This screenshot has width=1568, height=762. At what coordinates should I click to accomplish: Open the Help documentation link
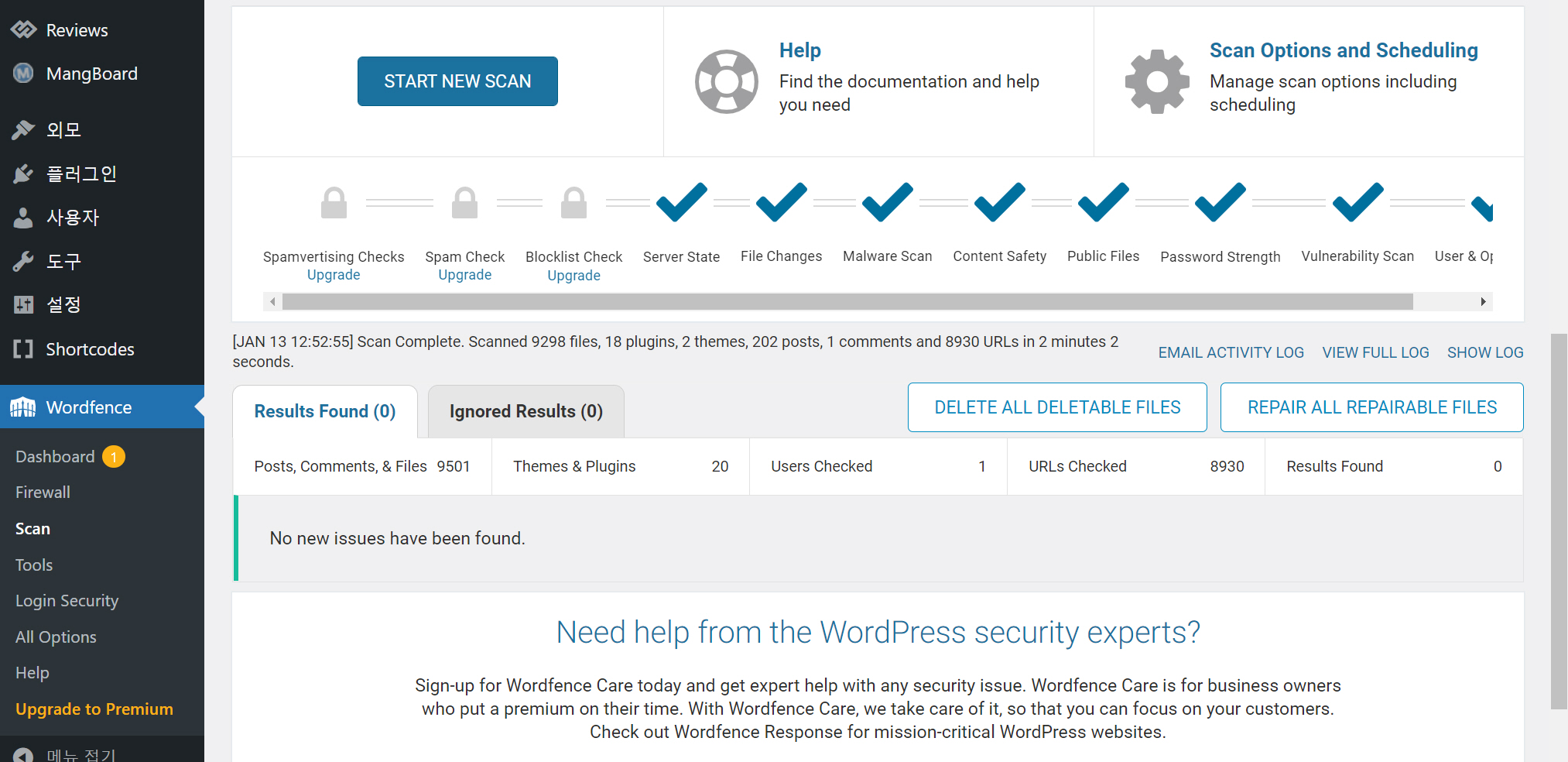(x=799, y=50)
